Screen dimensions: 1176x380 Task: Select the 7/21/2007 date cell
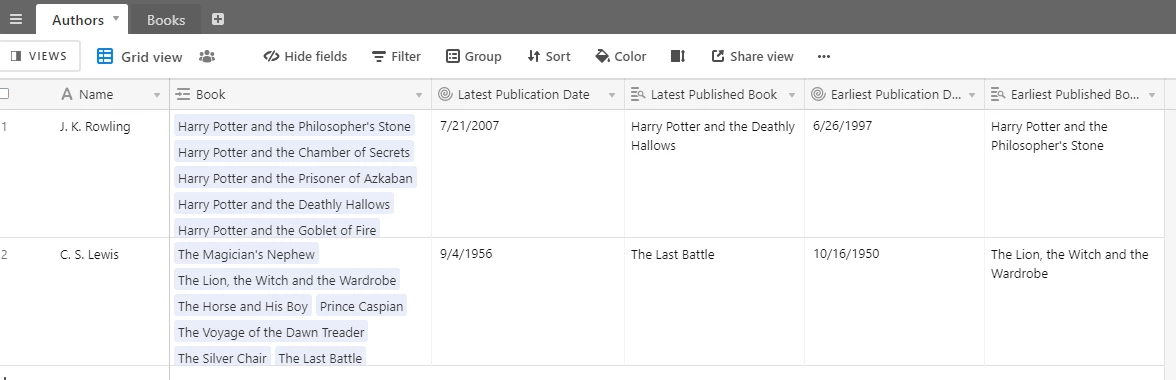click(x=528, y=174)
